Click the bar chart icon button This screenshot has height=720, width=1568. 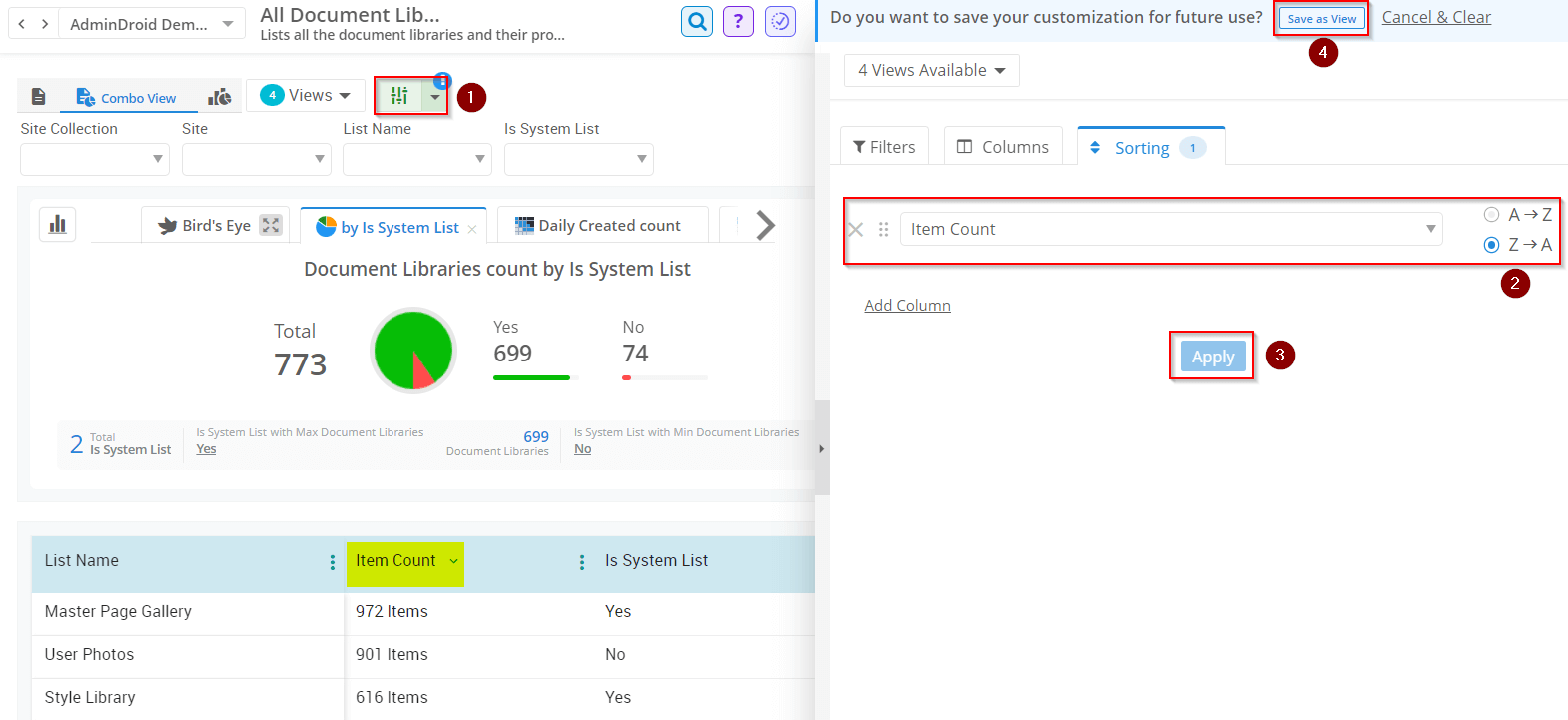point(58,224)
